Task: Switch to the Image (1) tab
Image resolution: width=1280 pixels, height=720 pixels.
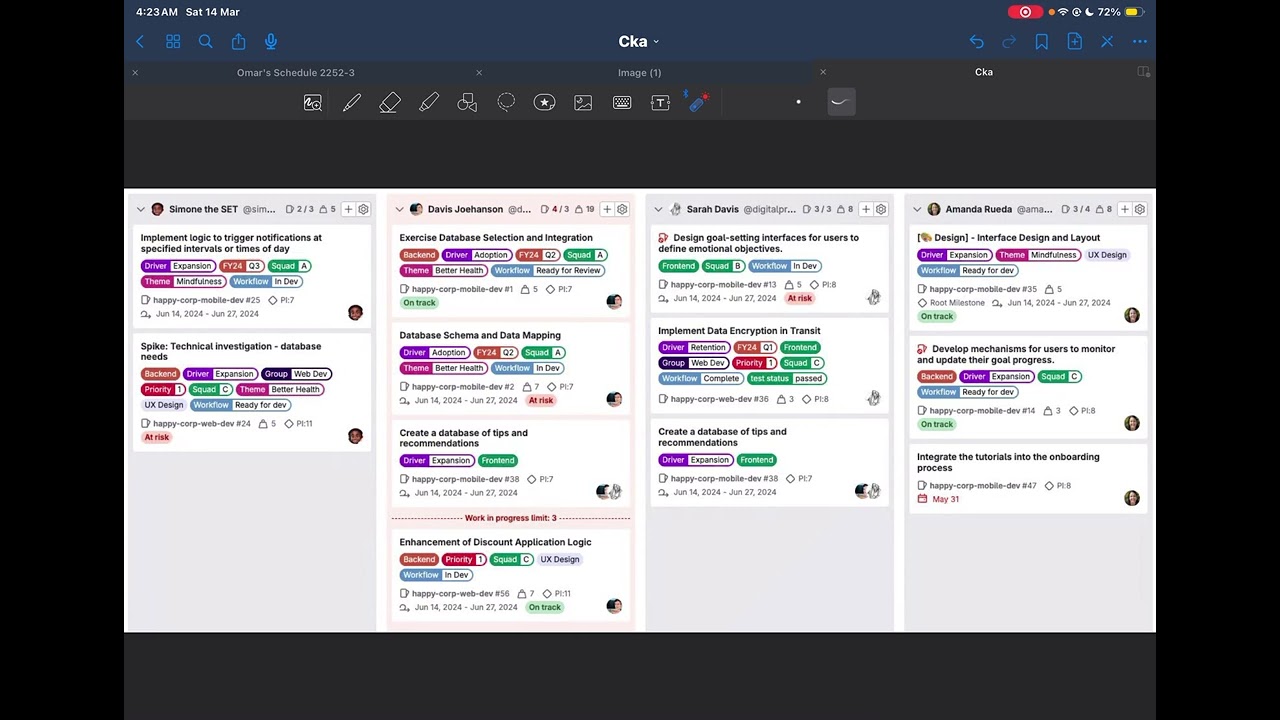Action: tap(639, 72)
